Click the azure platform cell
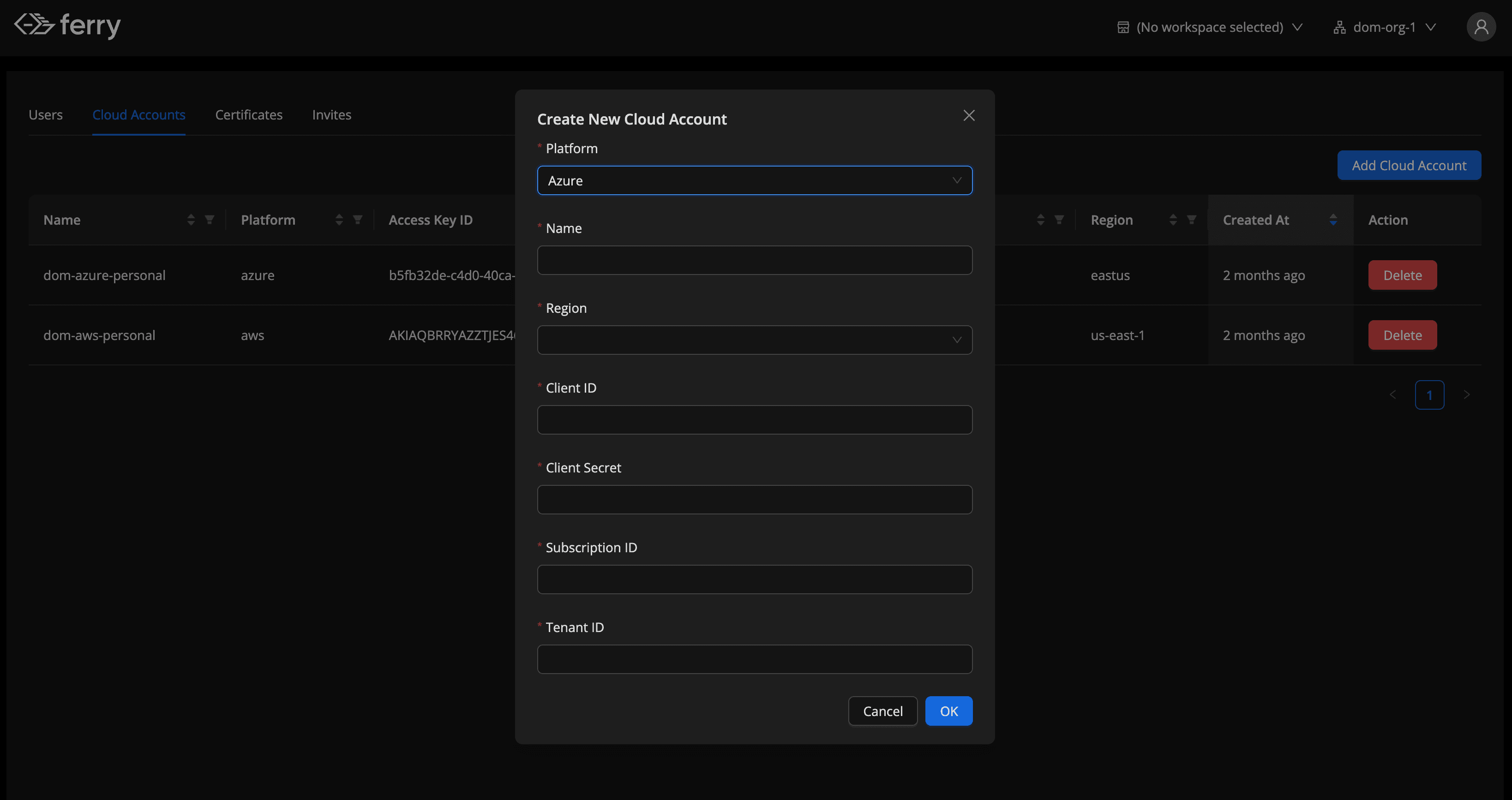The width and height of the screenshot is (1512, 800). (x=258, y=275)
